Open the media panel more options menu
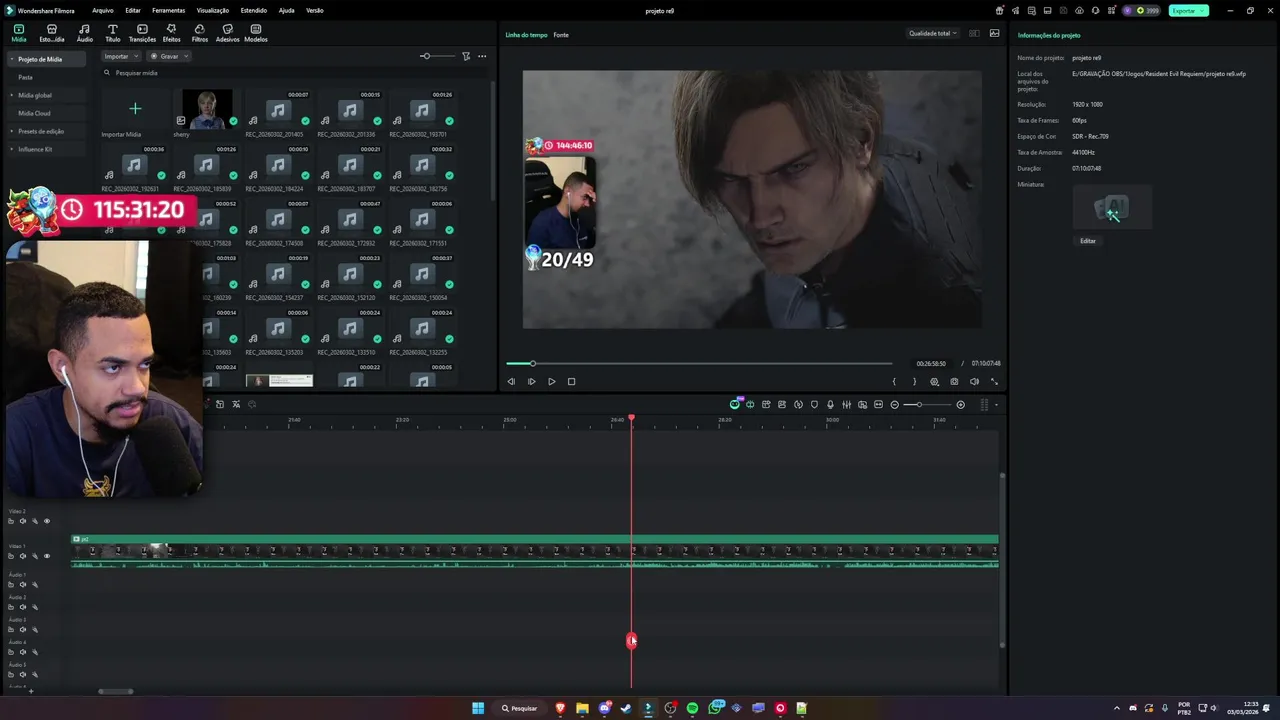Screen dimensions: 1280x720 (482, 56)
